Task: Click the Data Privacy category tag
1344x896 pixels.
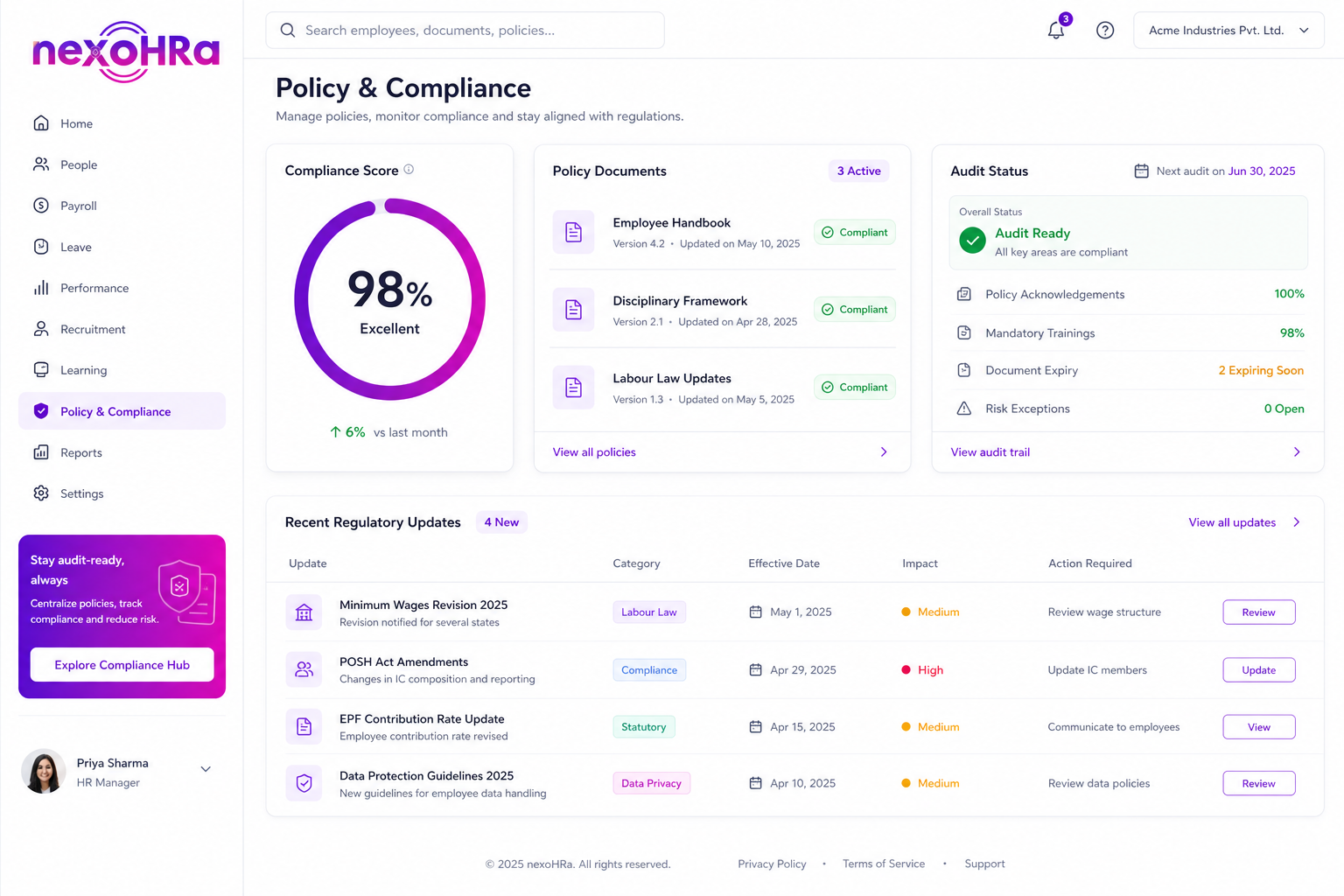Action: tap(652, 784)
